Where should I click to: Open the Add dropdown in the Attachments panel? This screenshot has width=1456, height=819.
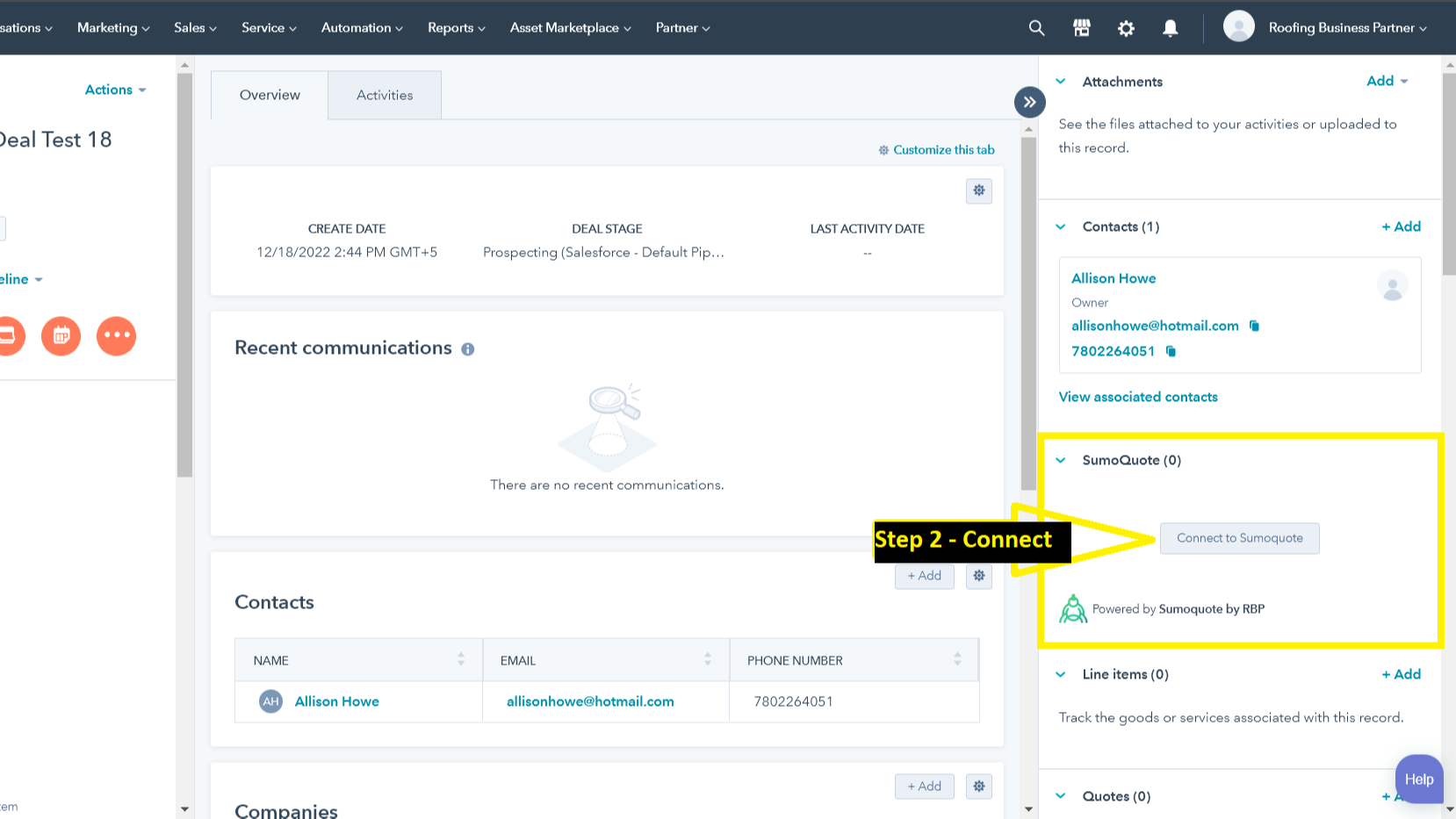pyautogui.click(x=1386, y=81)
